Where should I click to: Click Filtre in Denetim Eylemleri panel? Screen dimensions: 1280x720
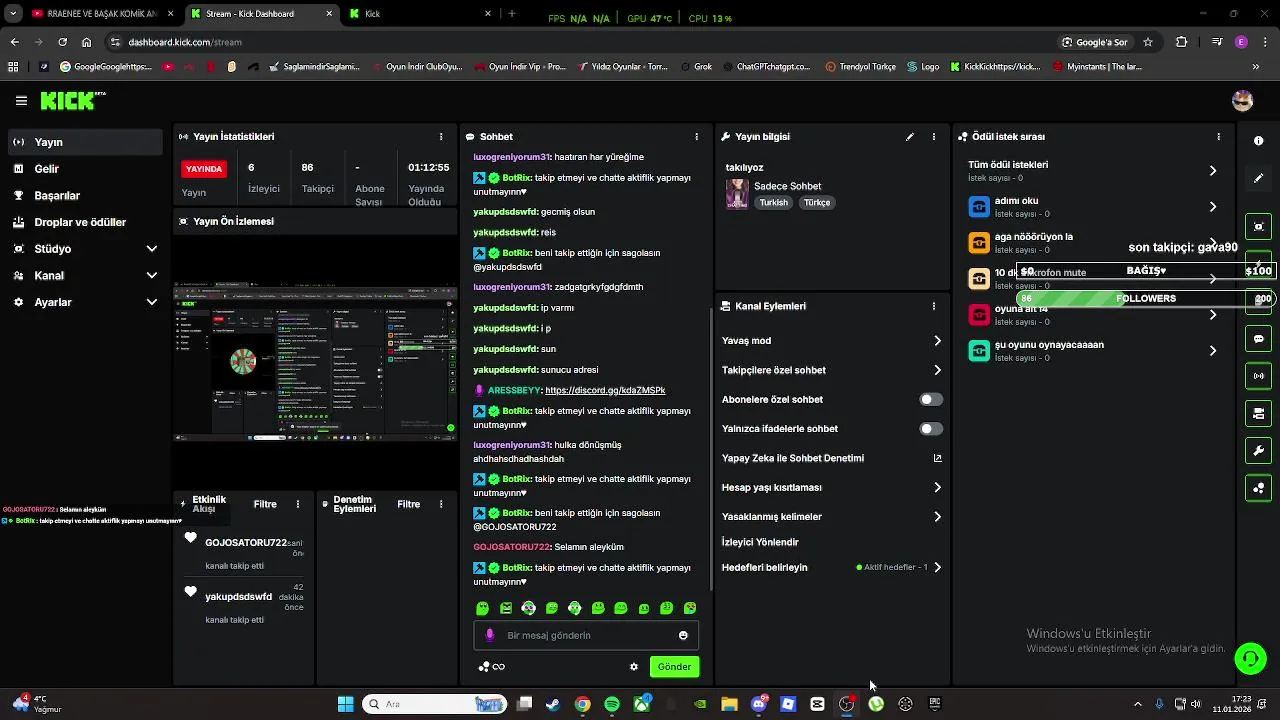point(409,504)
